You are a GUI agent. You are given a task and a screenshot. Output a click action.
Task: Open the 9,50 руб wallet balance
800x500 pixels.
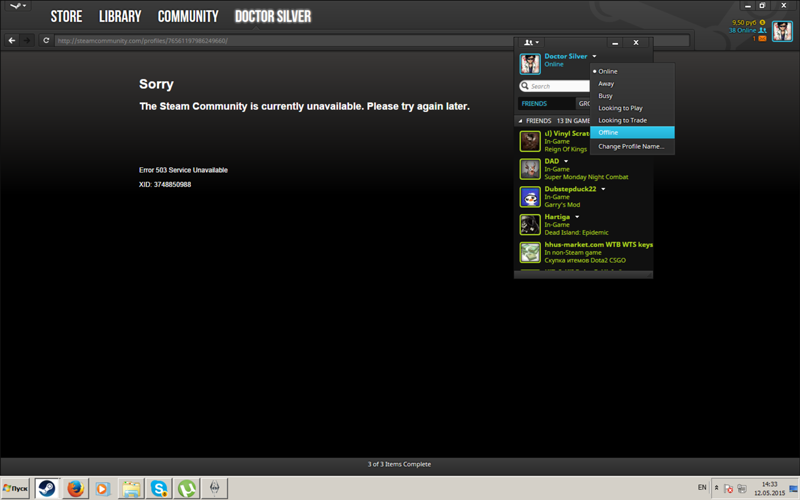(744, 22)
